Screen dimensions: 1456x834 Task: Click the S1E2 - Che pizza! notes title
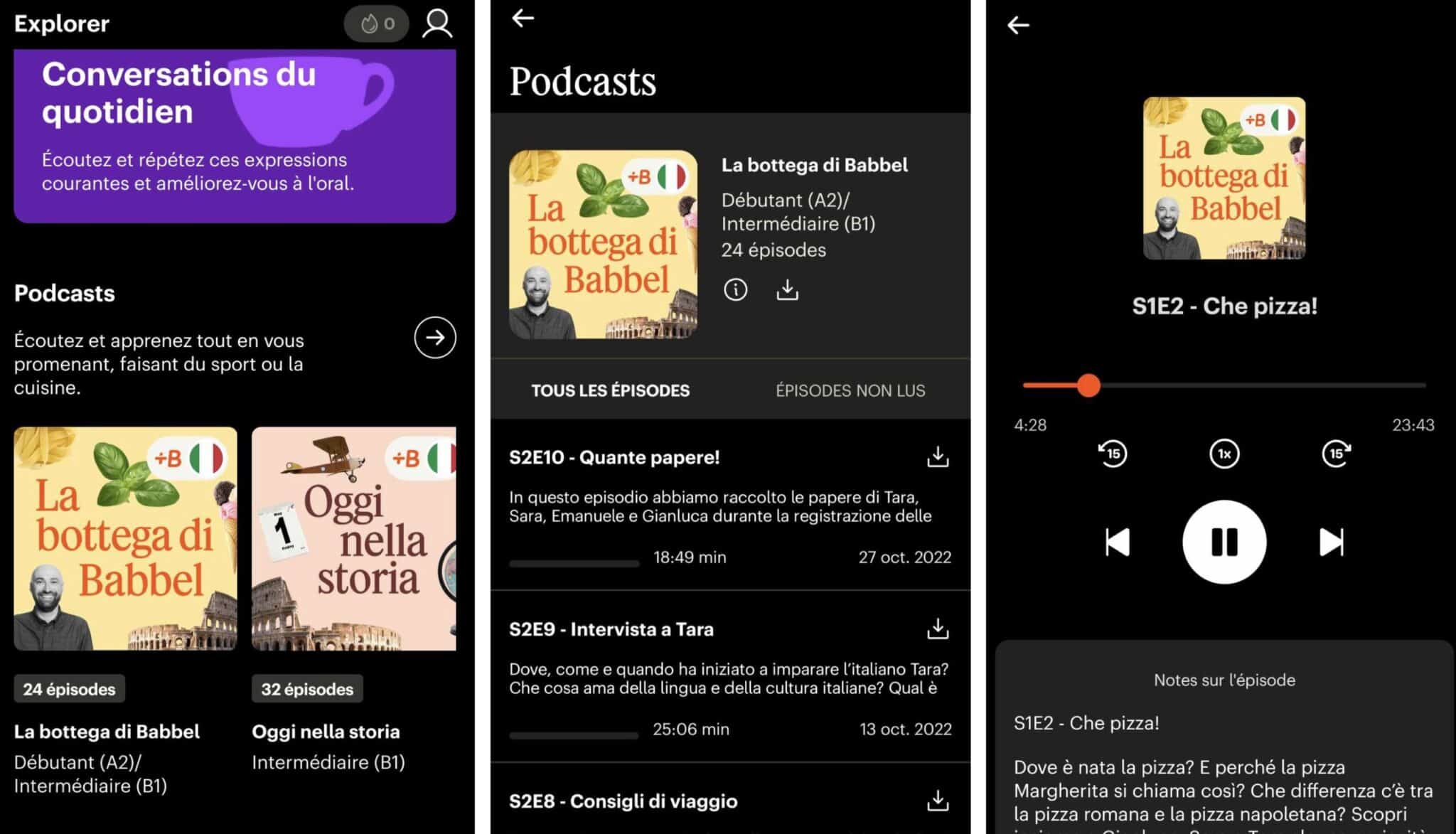pyautogui.click(x=1086, y=723)
